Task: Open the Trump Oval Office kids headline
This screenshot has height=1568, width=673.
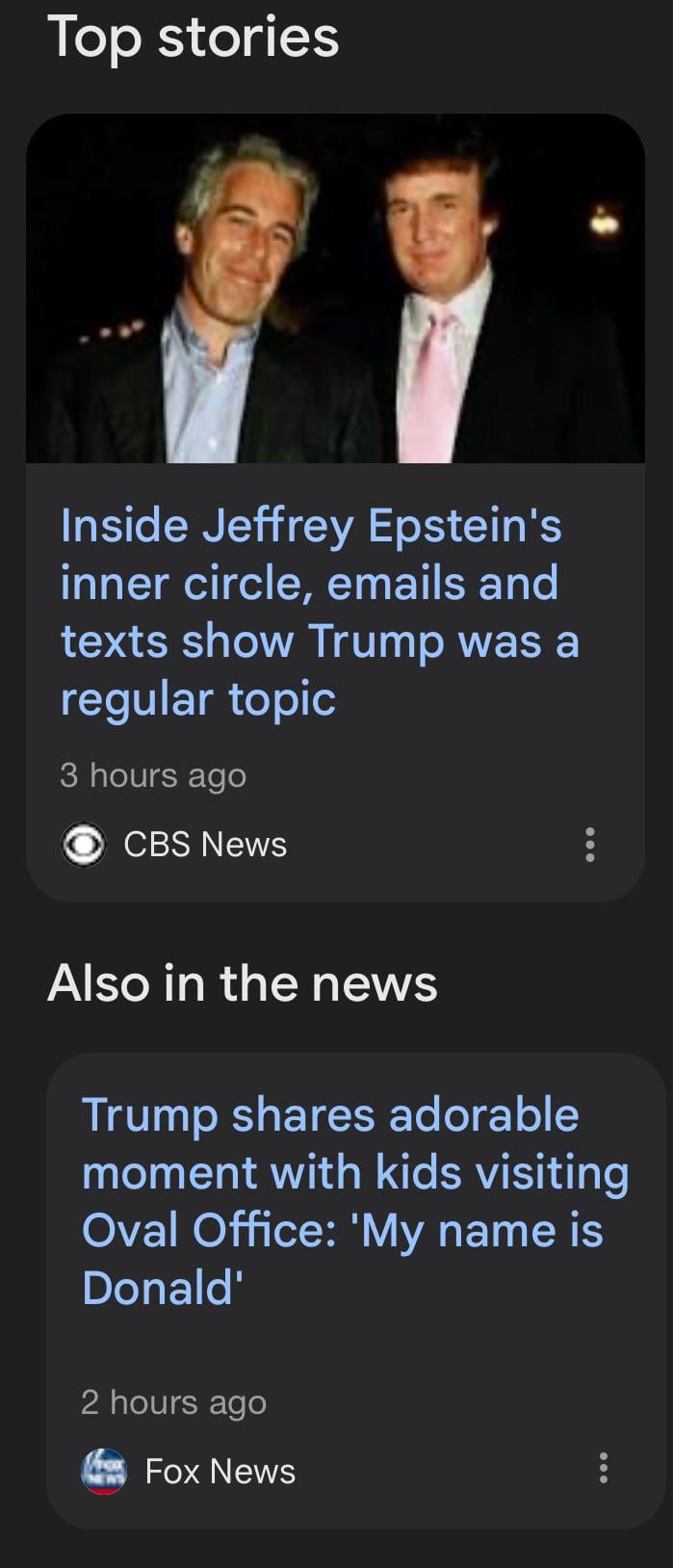Action: coord(354,1201)
